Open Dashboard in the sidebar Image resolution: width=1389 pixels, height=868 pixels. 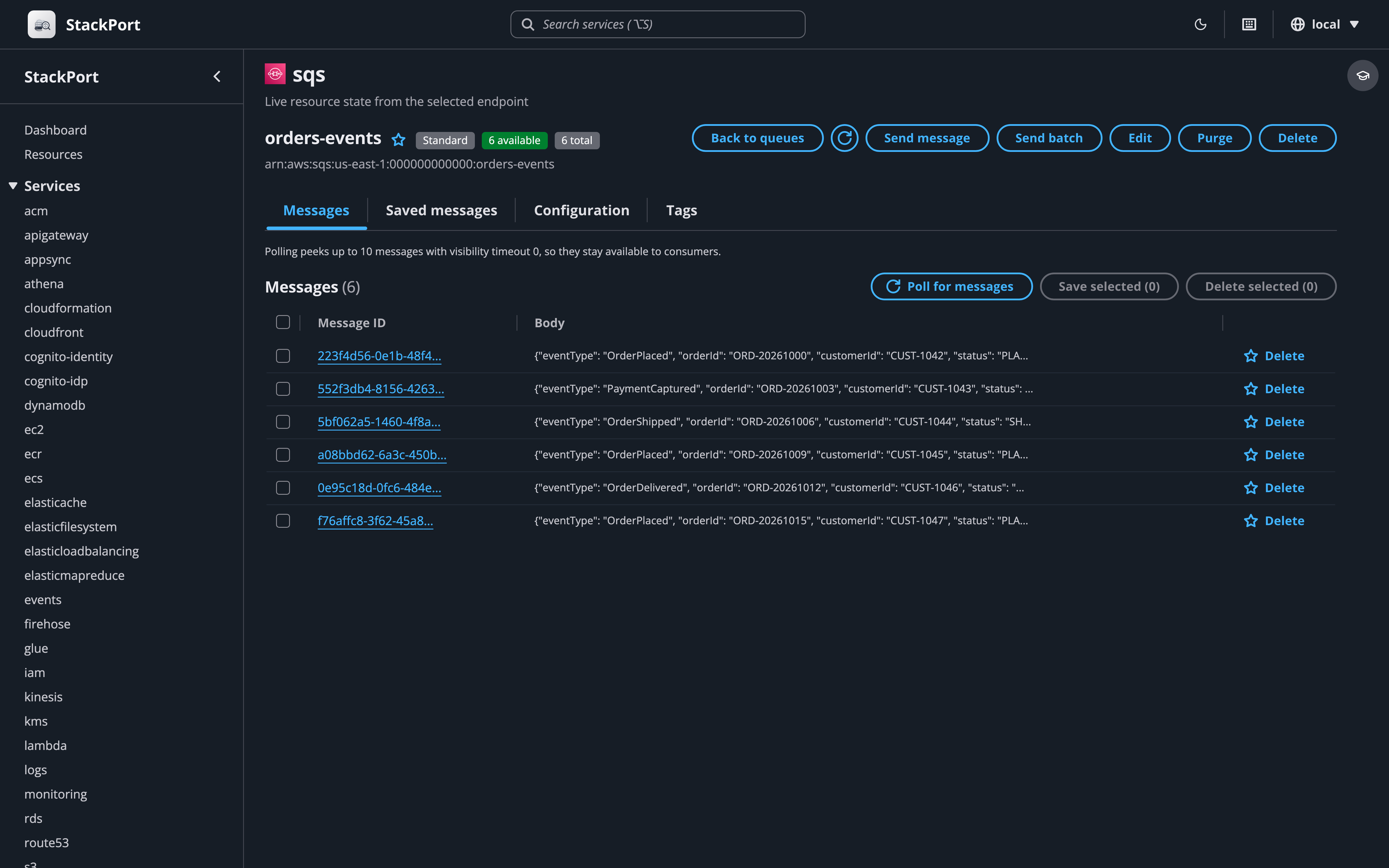pyautogui.click(x=55, y=130)
